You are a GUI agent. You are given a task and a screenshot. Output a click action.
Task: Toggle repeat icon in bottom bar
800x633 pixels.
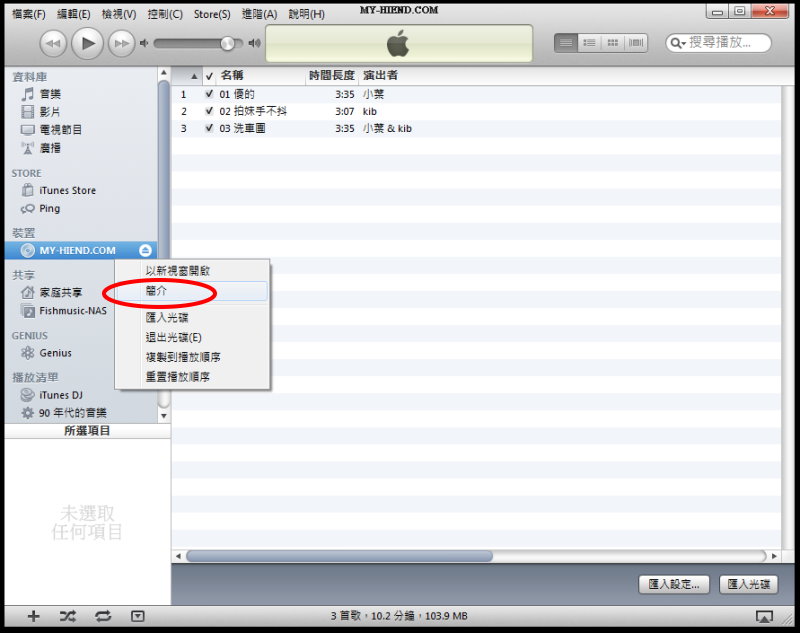tap(102, 616)
